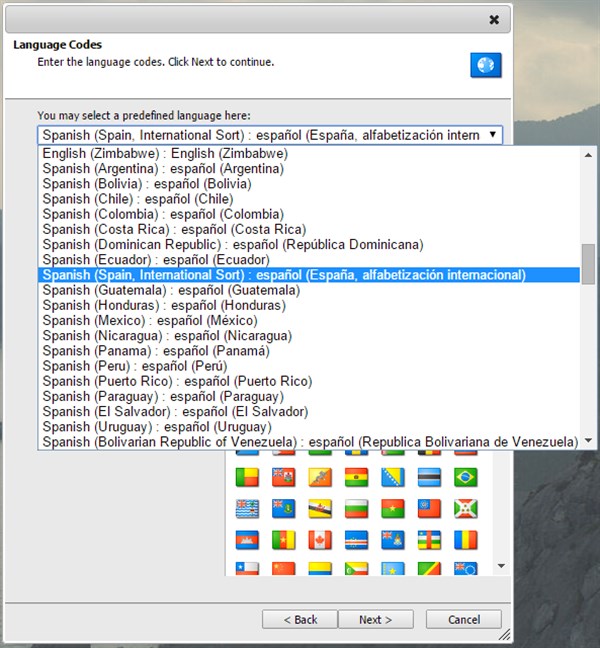Pick Spanish (Nicaragua) language option
The image size is (600, 648).
click(309, 336)
